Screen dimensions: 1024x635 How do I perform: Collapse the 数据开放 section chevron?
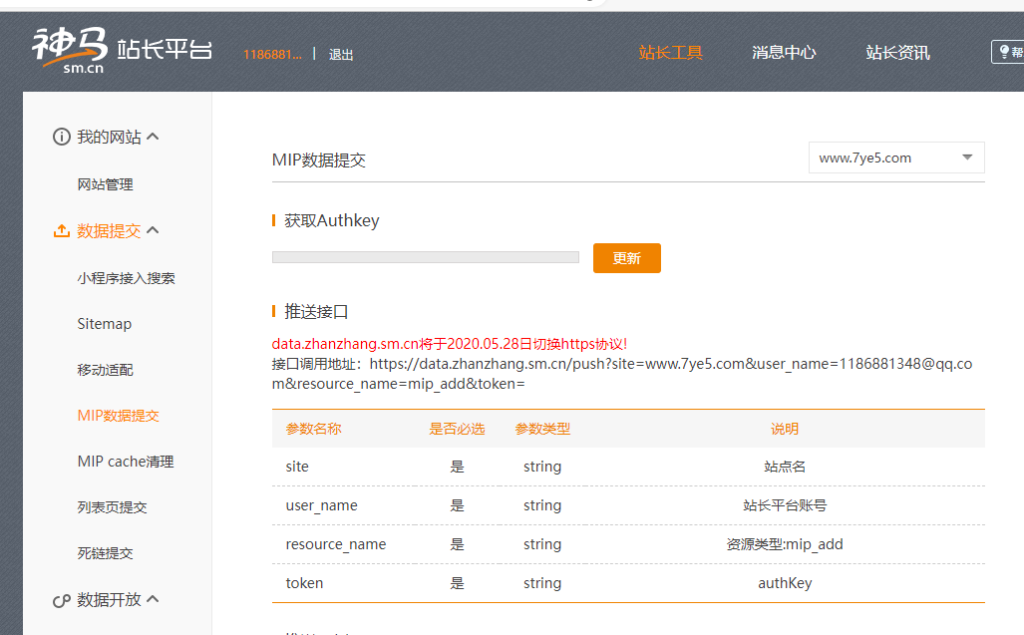pyautogui.click(x=153, y=598)
